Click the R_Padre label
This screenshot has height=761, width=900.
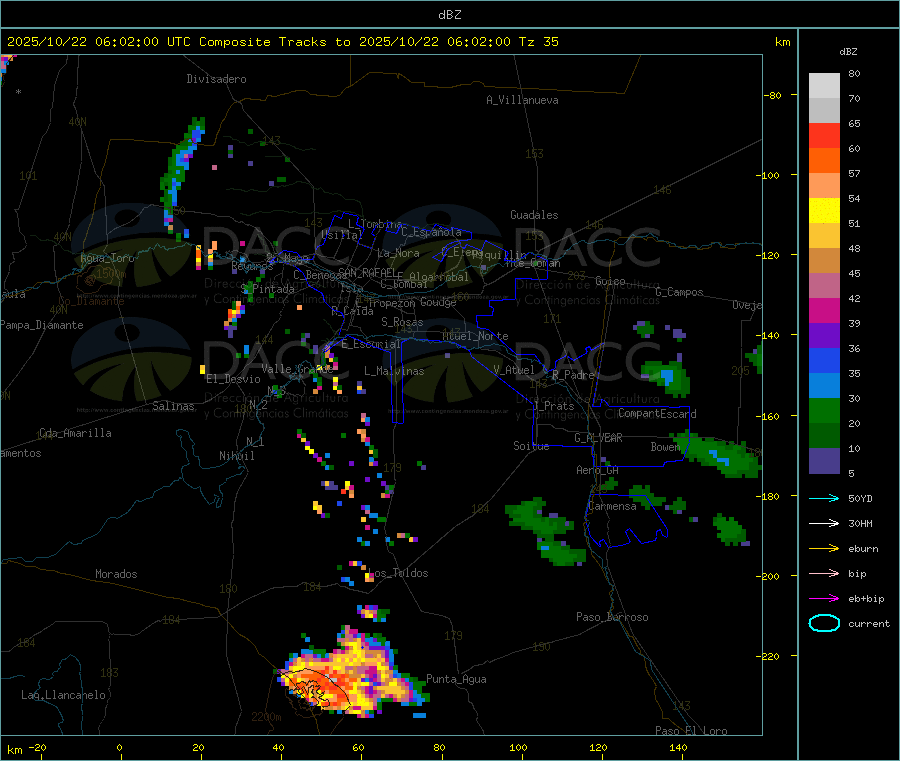tap(573, 375)
